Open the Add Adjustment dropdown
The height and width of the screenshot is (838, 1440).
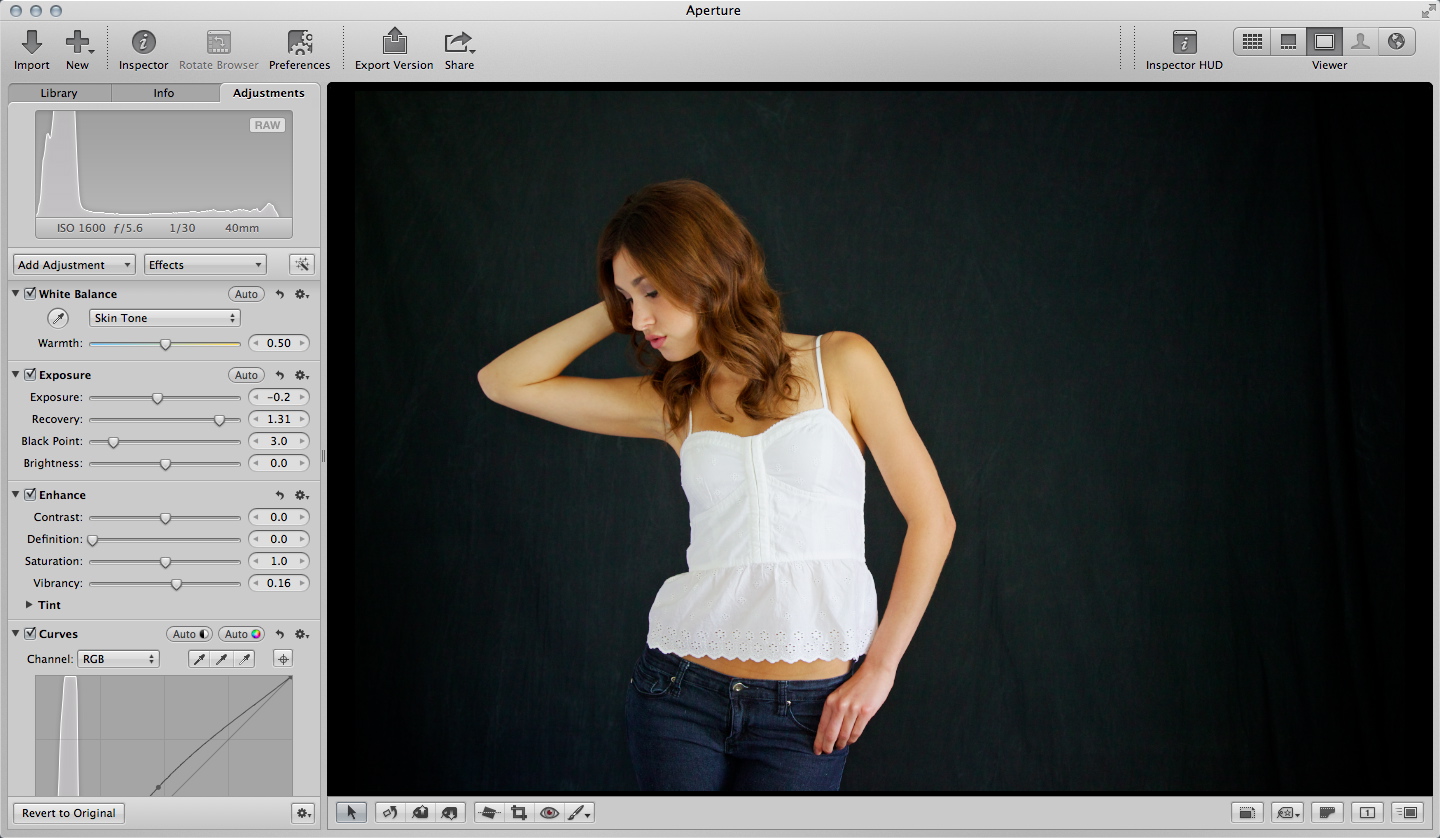[x=74, y=265]
